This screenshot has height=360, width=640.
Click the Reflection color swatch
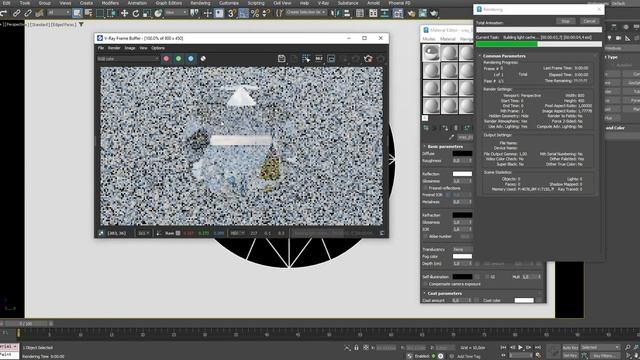(x=462, y=174)
